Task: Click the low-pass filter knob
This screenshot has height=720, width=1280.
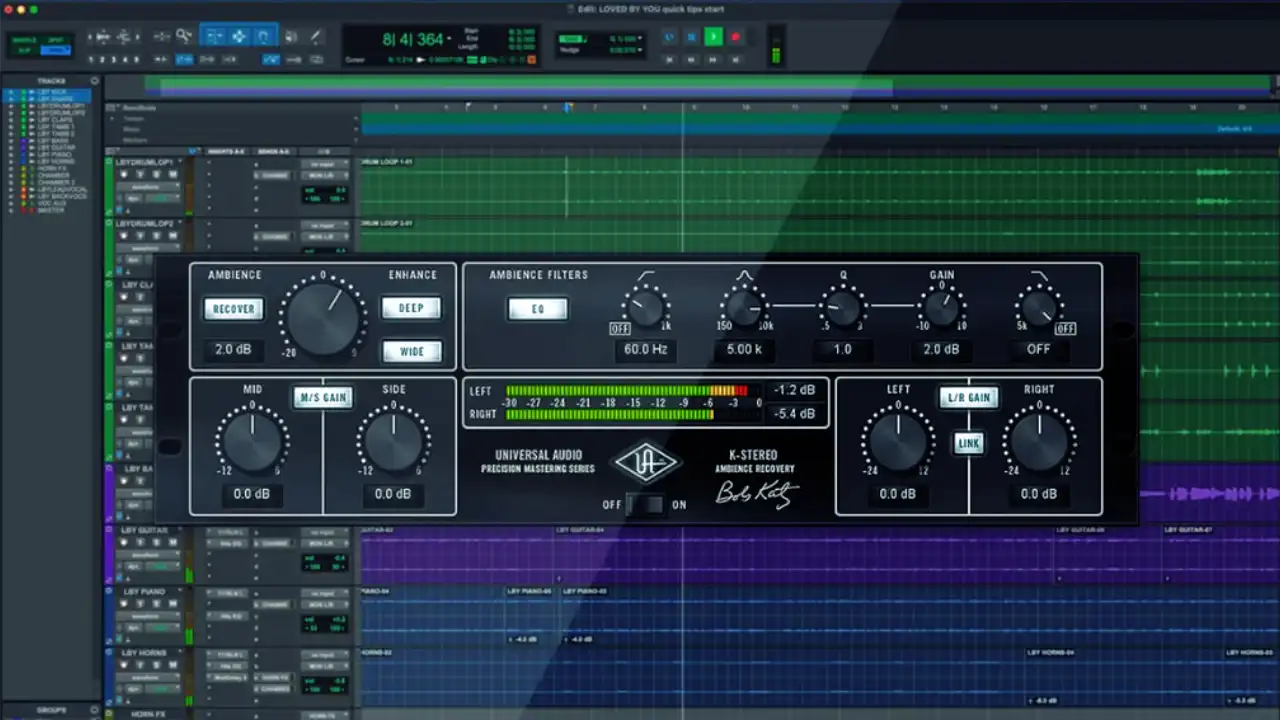Action: point(1038,308)
